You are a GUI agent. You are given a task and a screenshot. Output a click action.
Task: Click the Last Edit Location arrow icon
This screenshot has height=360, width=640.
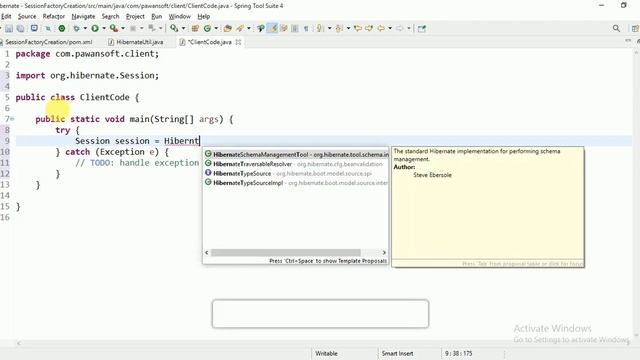pos(358,28)
